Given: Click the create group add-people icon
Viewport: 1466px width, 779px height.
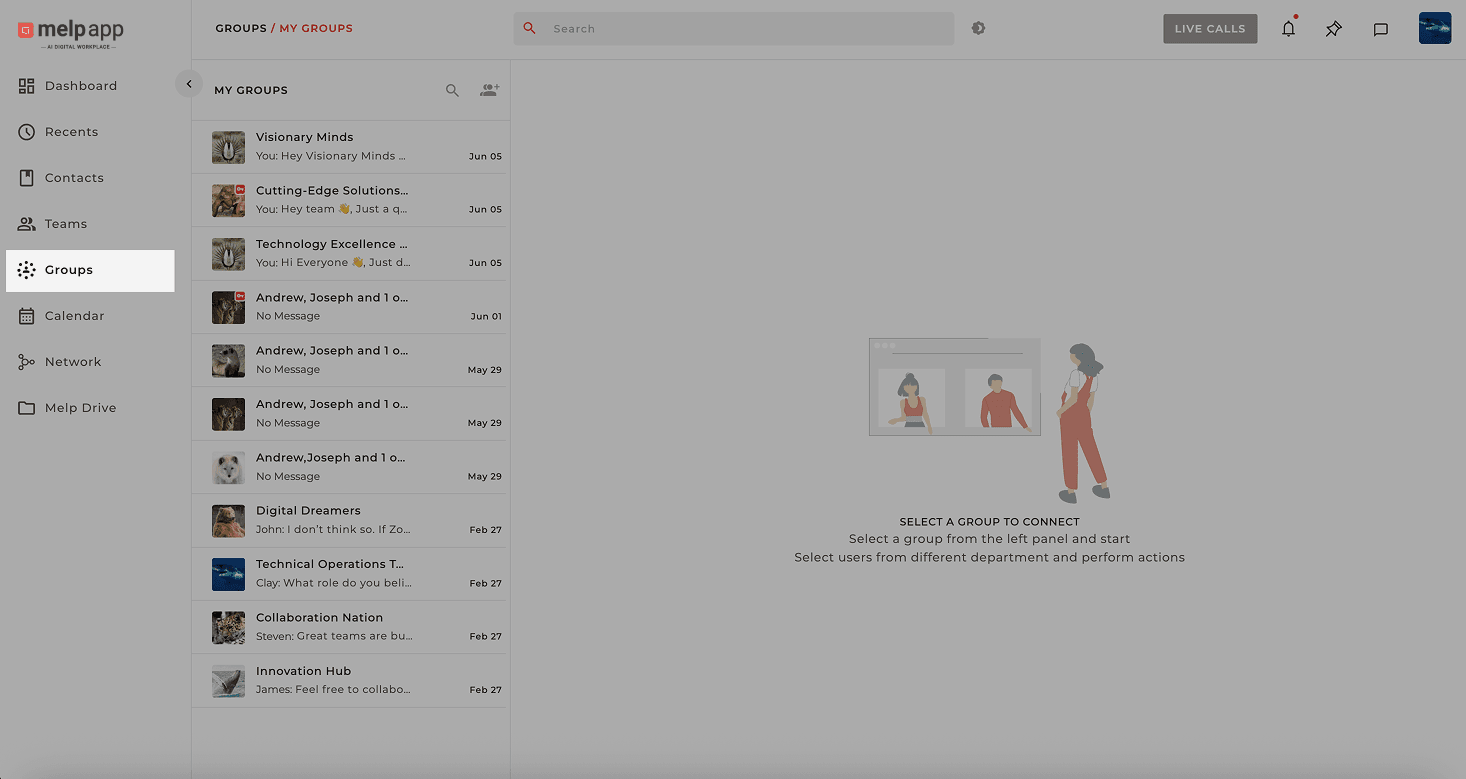Looking at the screenshot, I should click(x=489, y=90).
